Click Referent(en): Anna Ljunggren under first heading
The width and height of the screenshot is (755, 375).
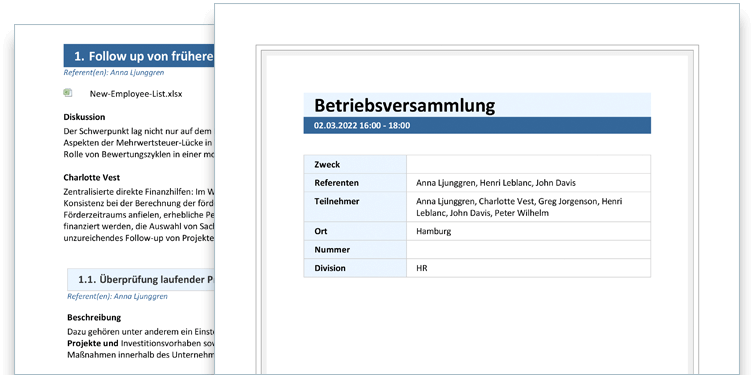coord(114,73)
